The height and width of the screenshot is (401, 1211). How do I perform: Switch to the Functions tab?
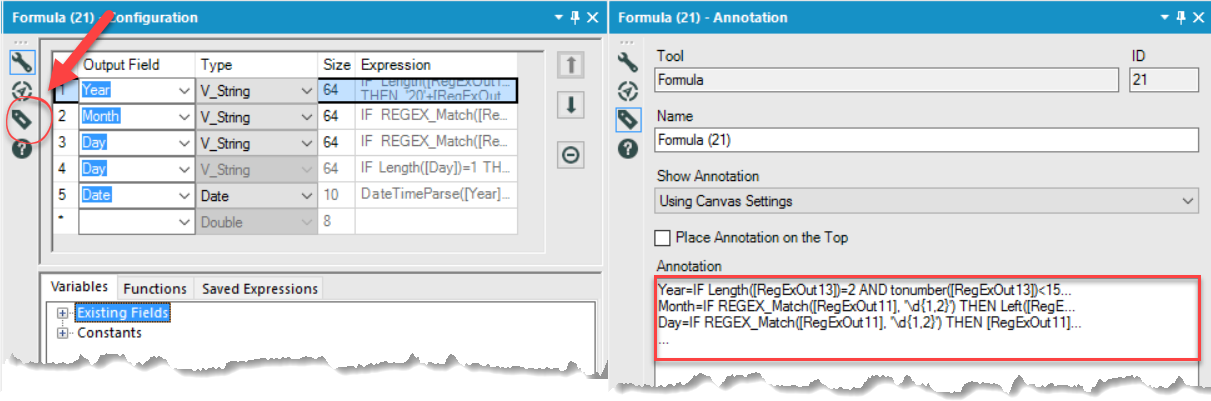[154, 288]
